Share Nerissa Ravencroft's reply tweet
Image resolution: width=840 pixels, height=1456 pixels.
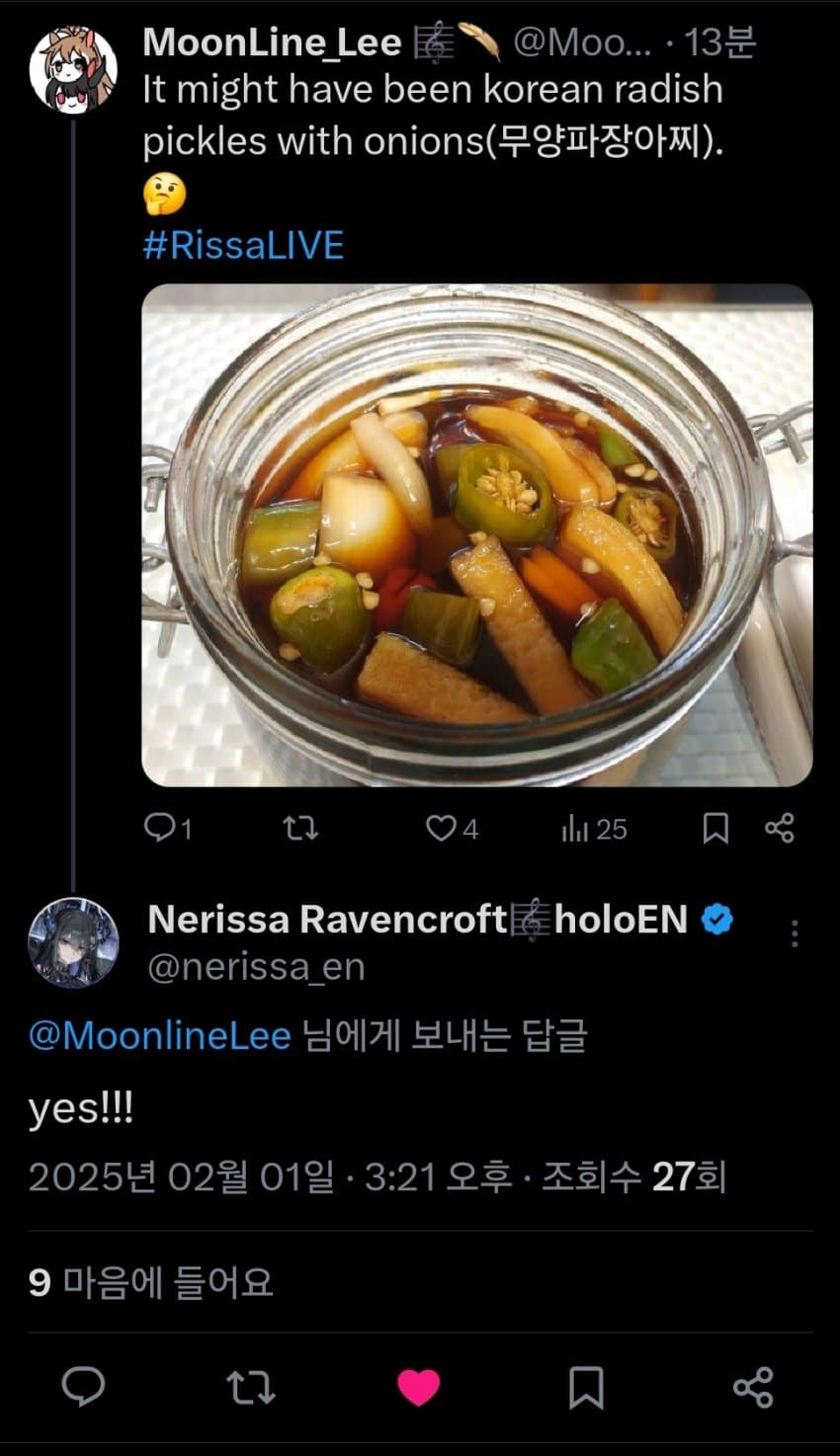point(753,1387)
